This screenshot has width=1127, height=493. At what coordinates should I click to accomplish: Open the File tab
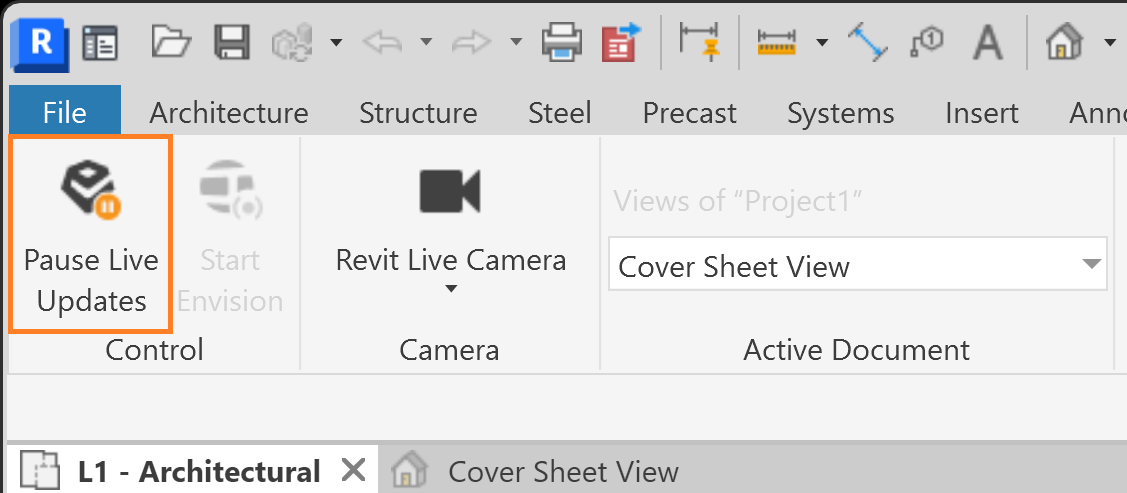click(65, 112)
